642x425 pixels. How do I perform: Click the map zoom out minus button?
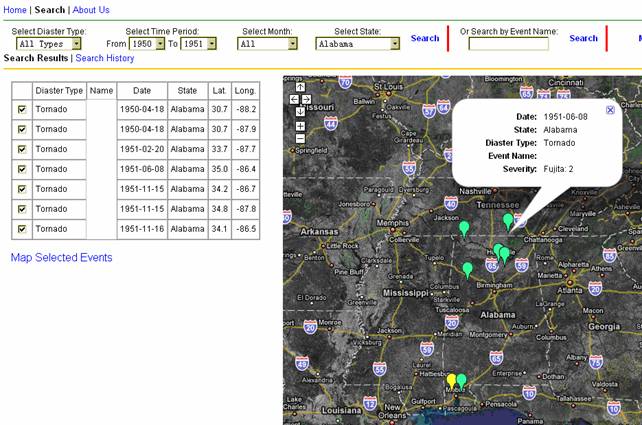tap(300, 139)
